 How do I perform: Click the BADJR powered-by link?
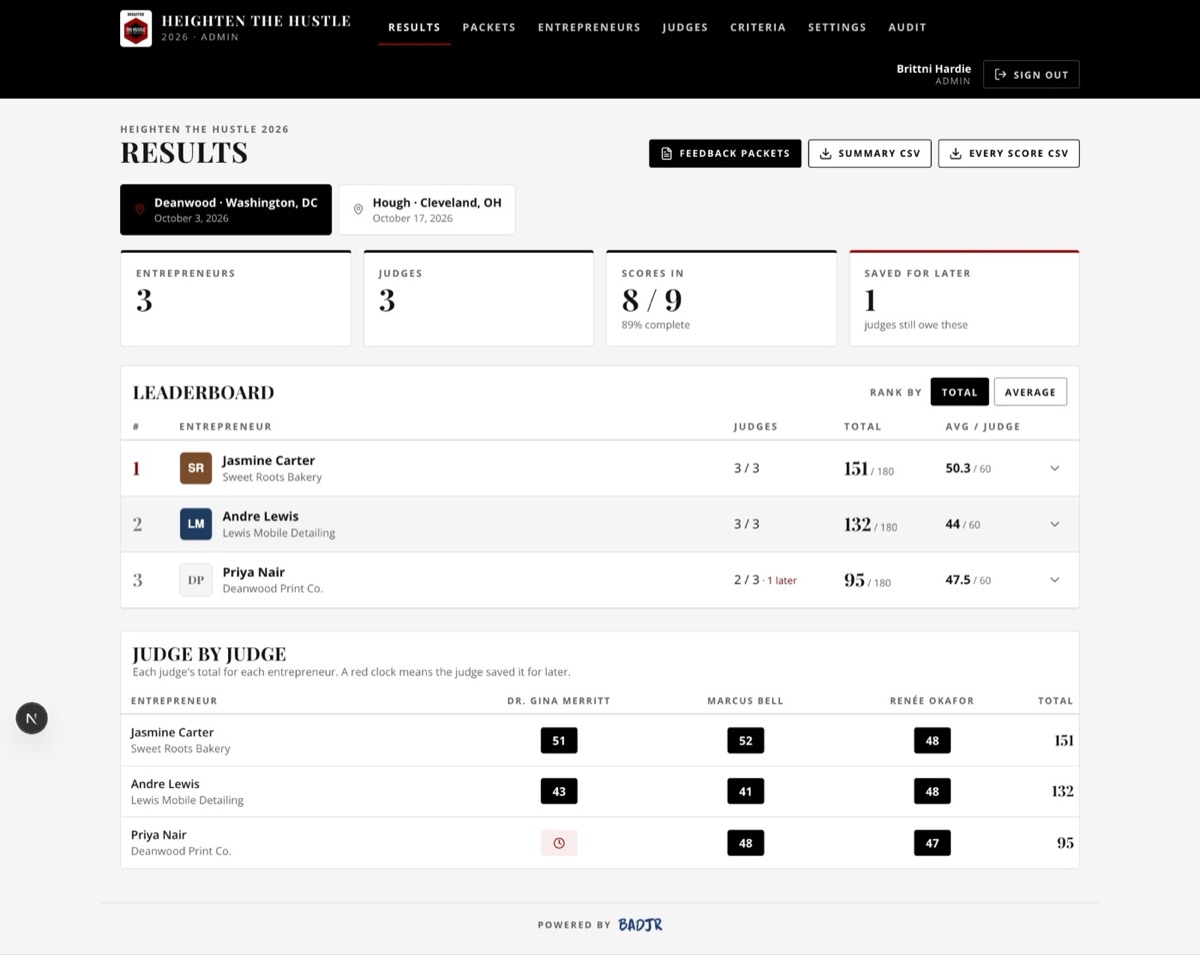point(640,925)
